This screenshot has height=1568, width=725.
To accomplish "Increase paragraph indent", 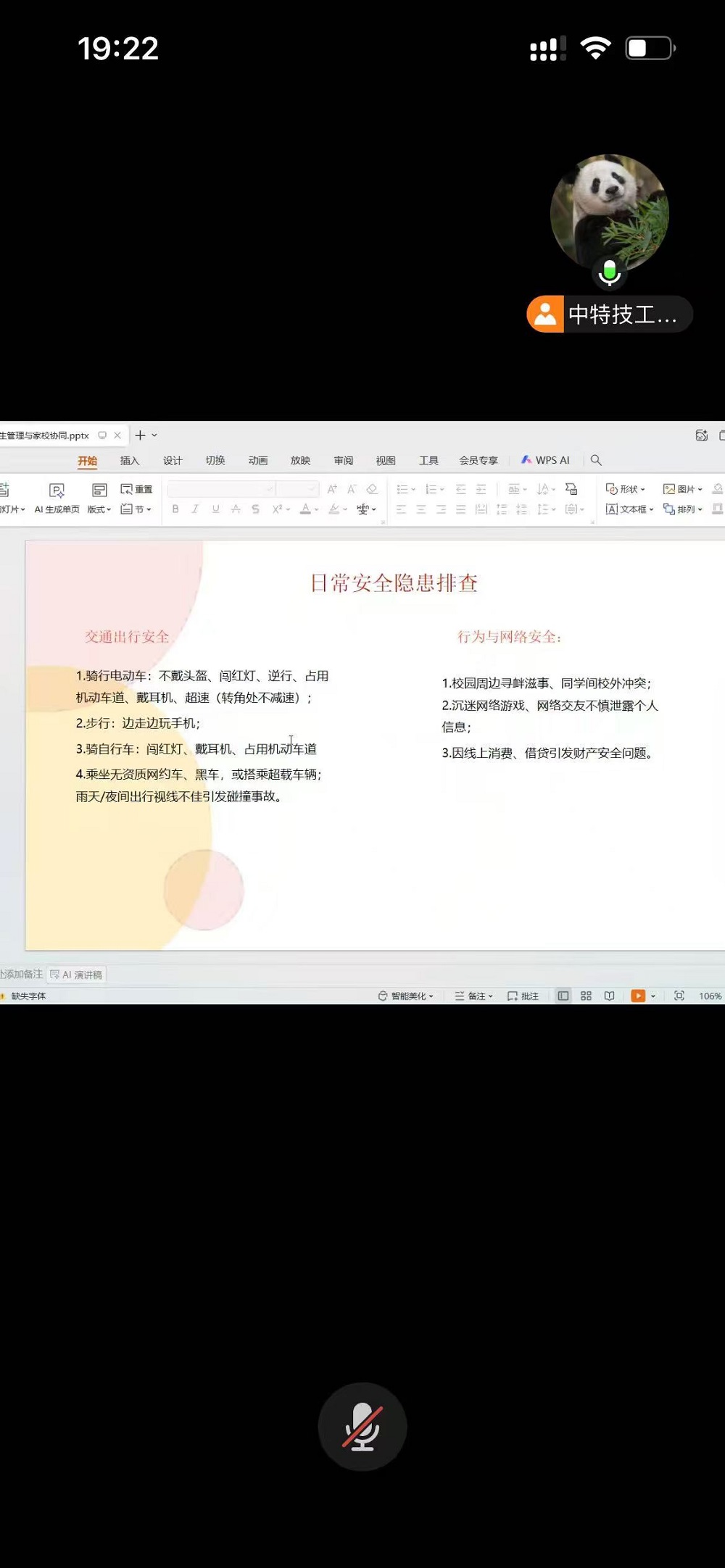I will tap(481, 489).
